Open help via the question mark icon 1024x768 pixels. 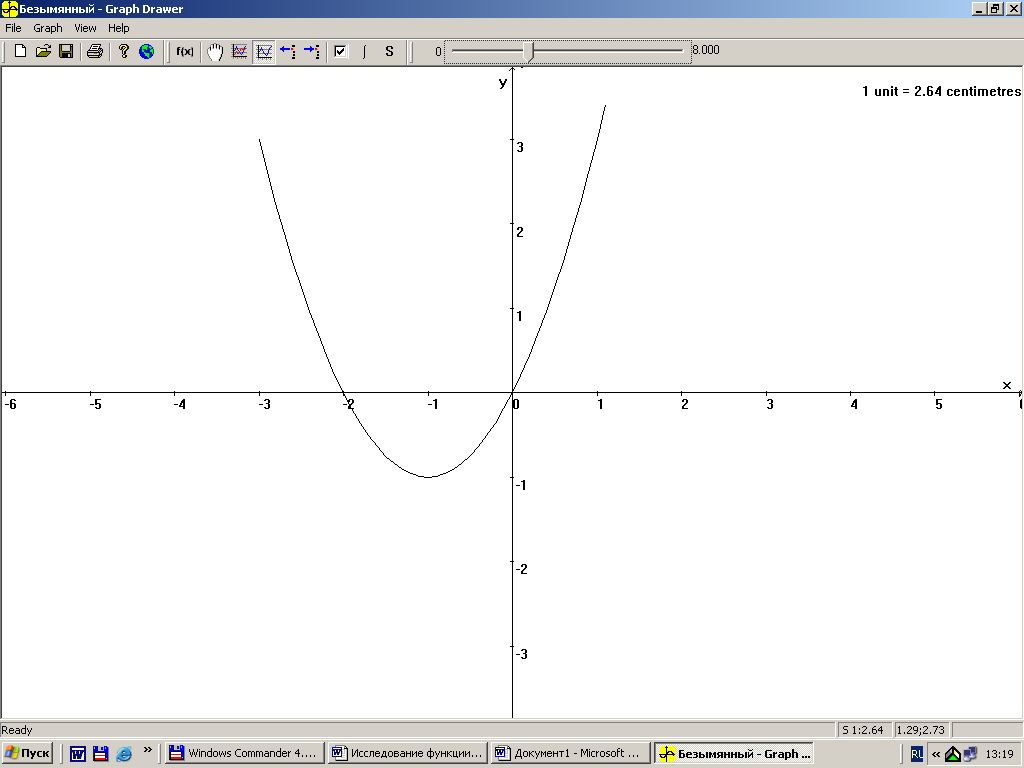click(124, 51)
